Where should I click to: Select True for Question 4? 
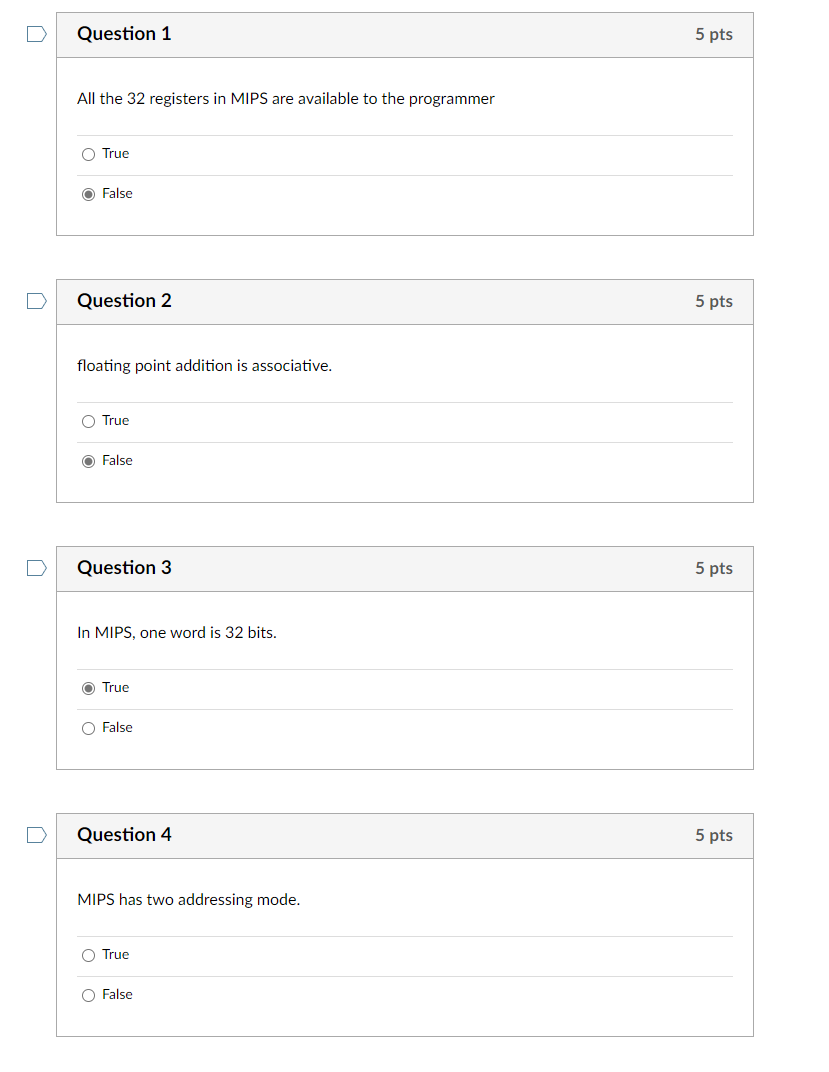click(x=88, y=955)
